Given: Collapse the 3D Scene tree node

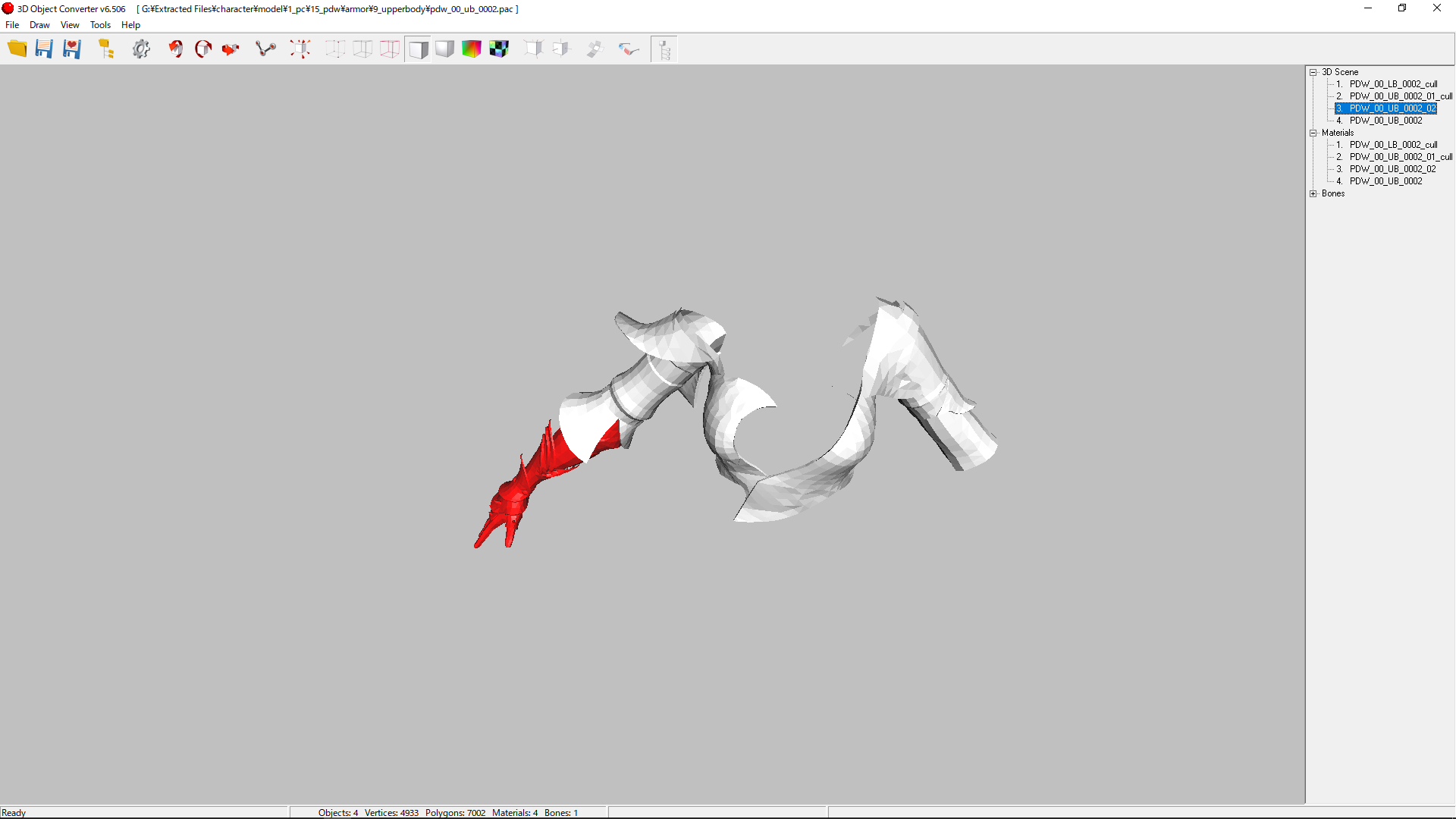Looking at the screenshot, I should click(1313, 72).
